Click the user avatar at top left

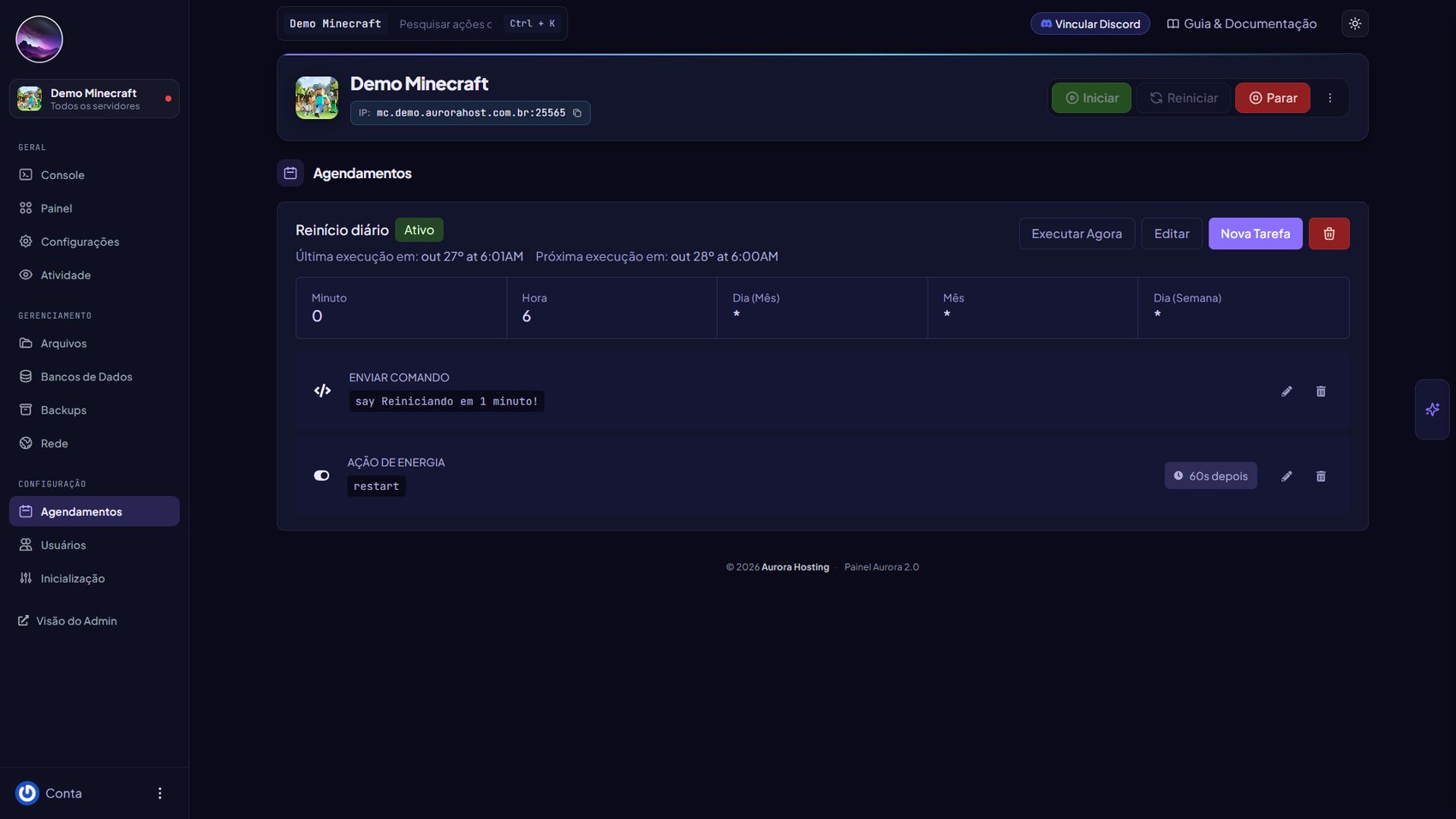(x=39, y=39)
